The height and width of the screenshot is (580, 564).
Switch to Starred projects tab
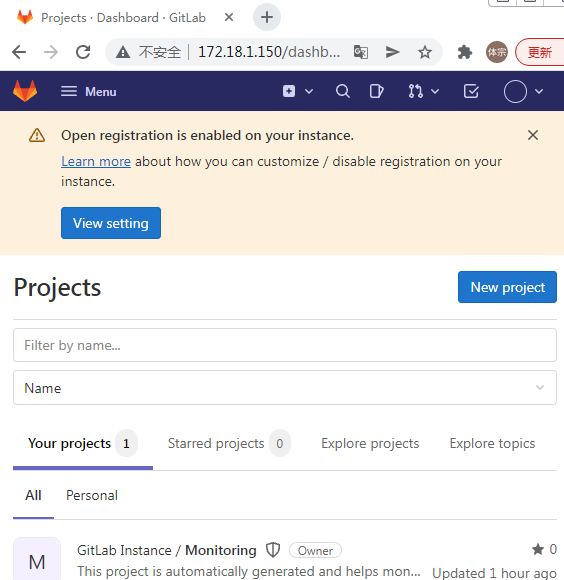pos(229,443)
